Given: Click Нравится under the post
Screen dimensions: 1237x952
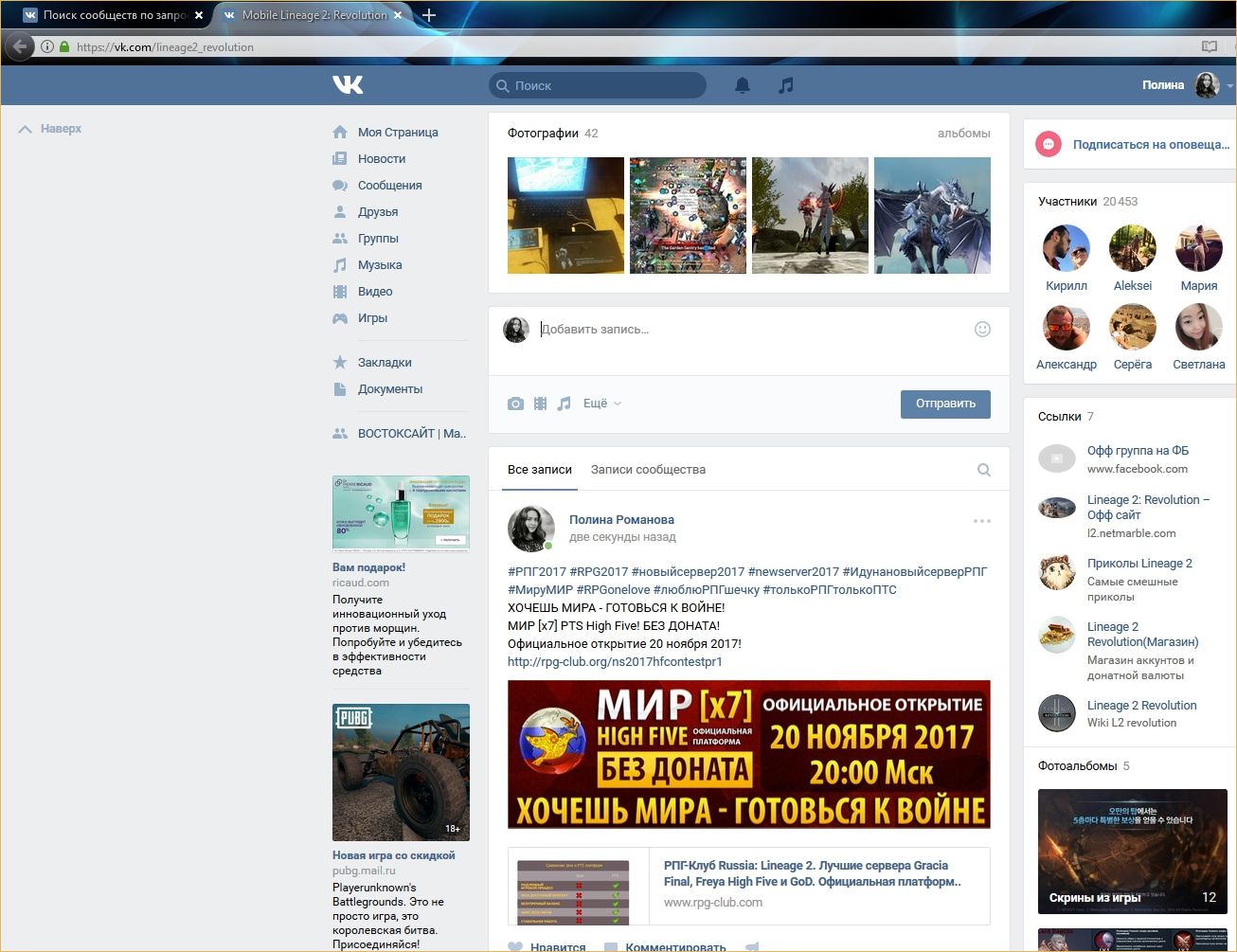Looking at the screenshot, I should point(547,946).
